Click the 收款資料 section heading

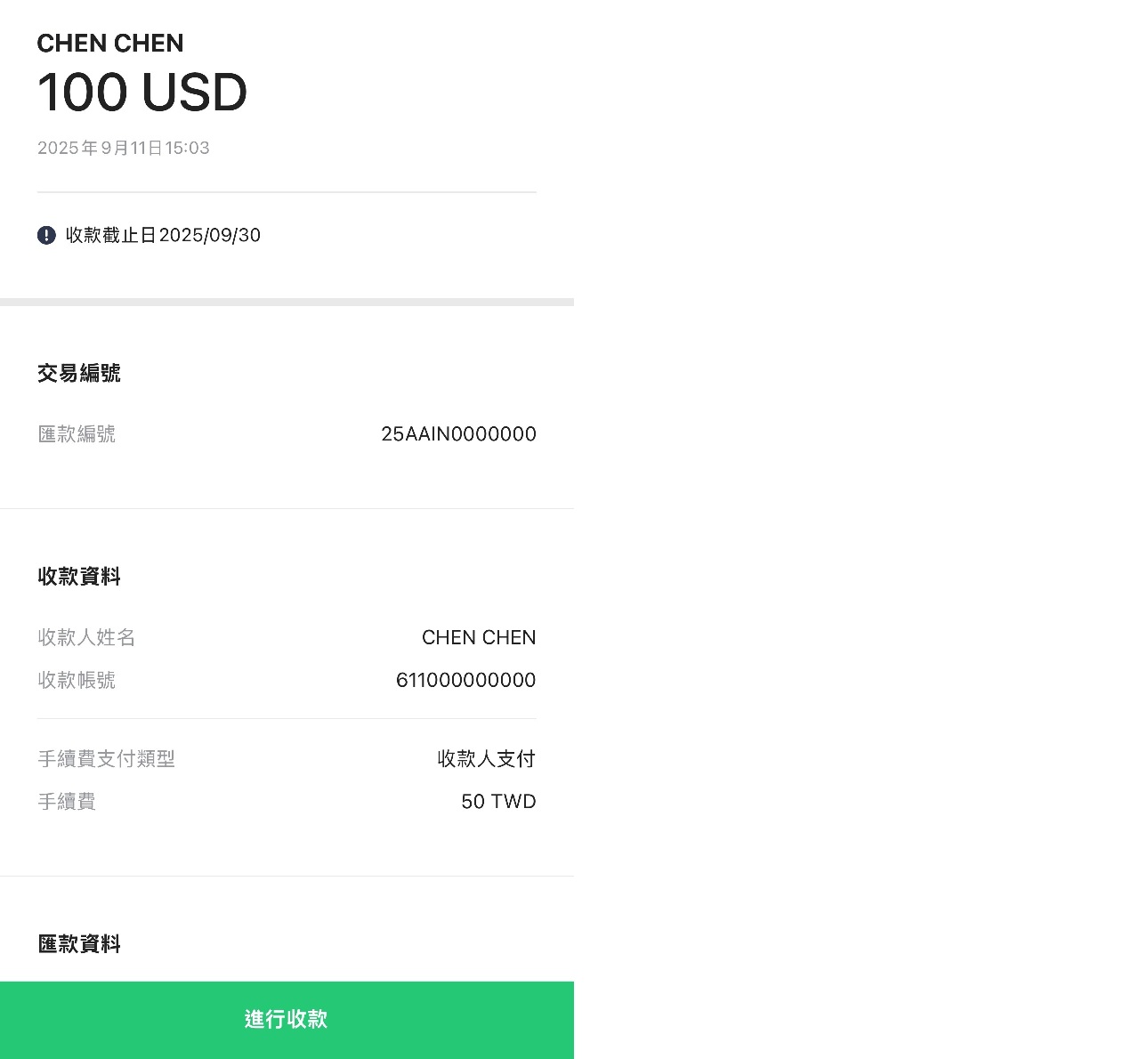pos(79,577)
